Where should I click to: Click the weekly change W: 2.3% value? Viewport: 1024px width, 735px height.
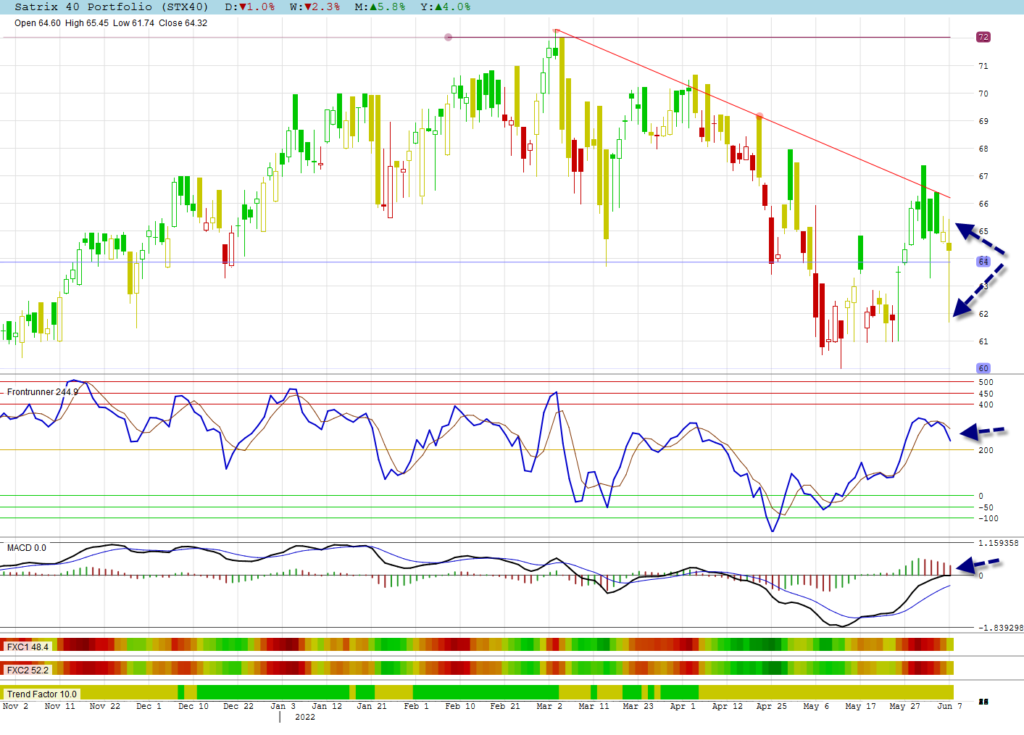pyautogui.click(x=315, y=7)
